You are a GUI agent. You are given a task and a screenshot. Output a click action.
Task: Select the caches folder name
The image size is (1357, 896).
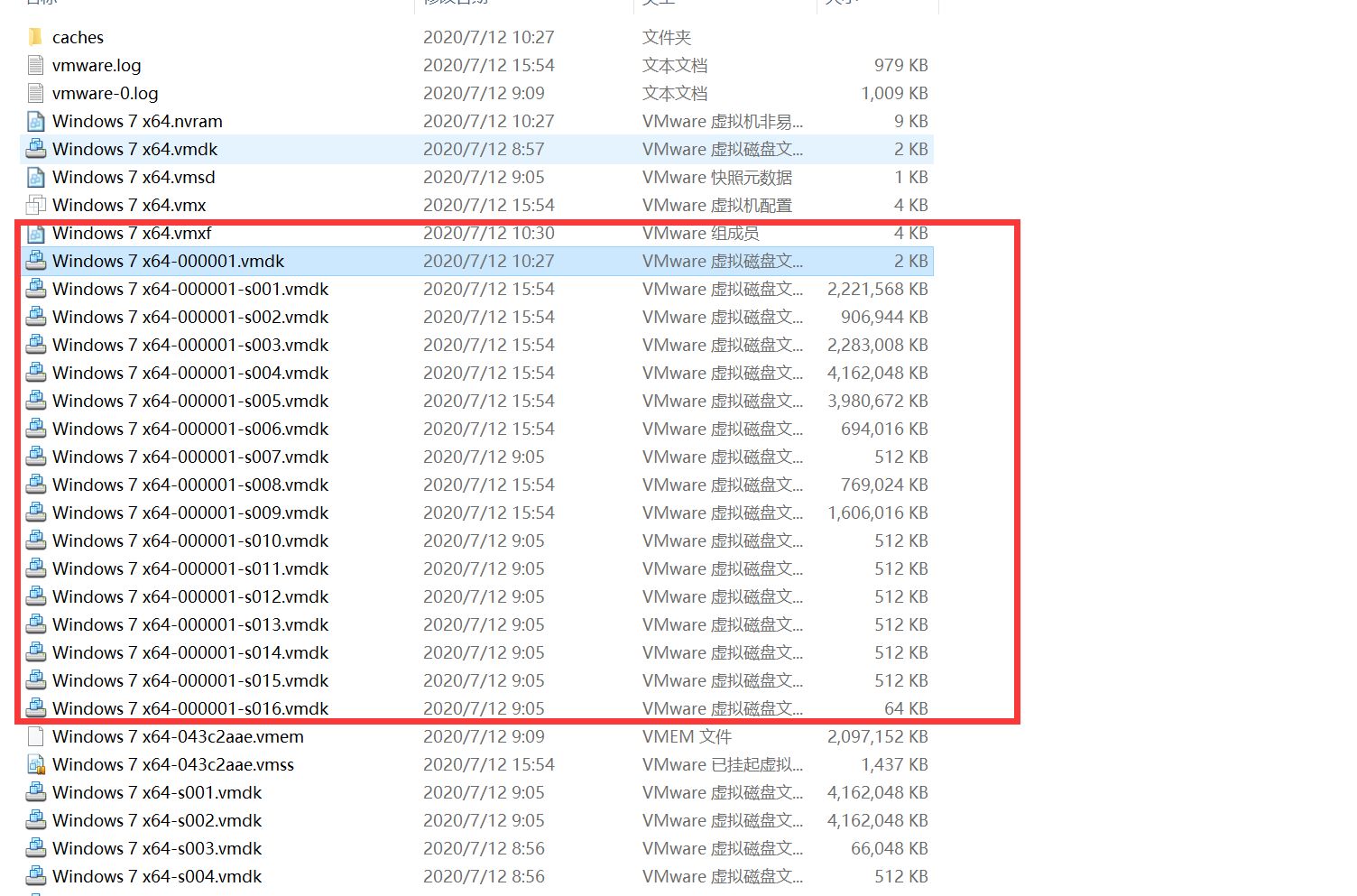(78, 37)
